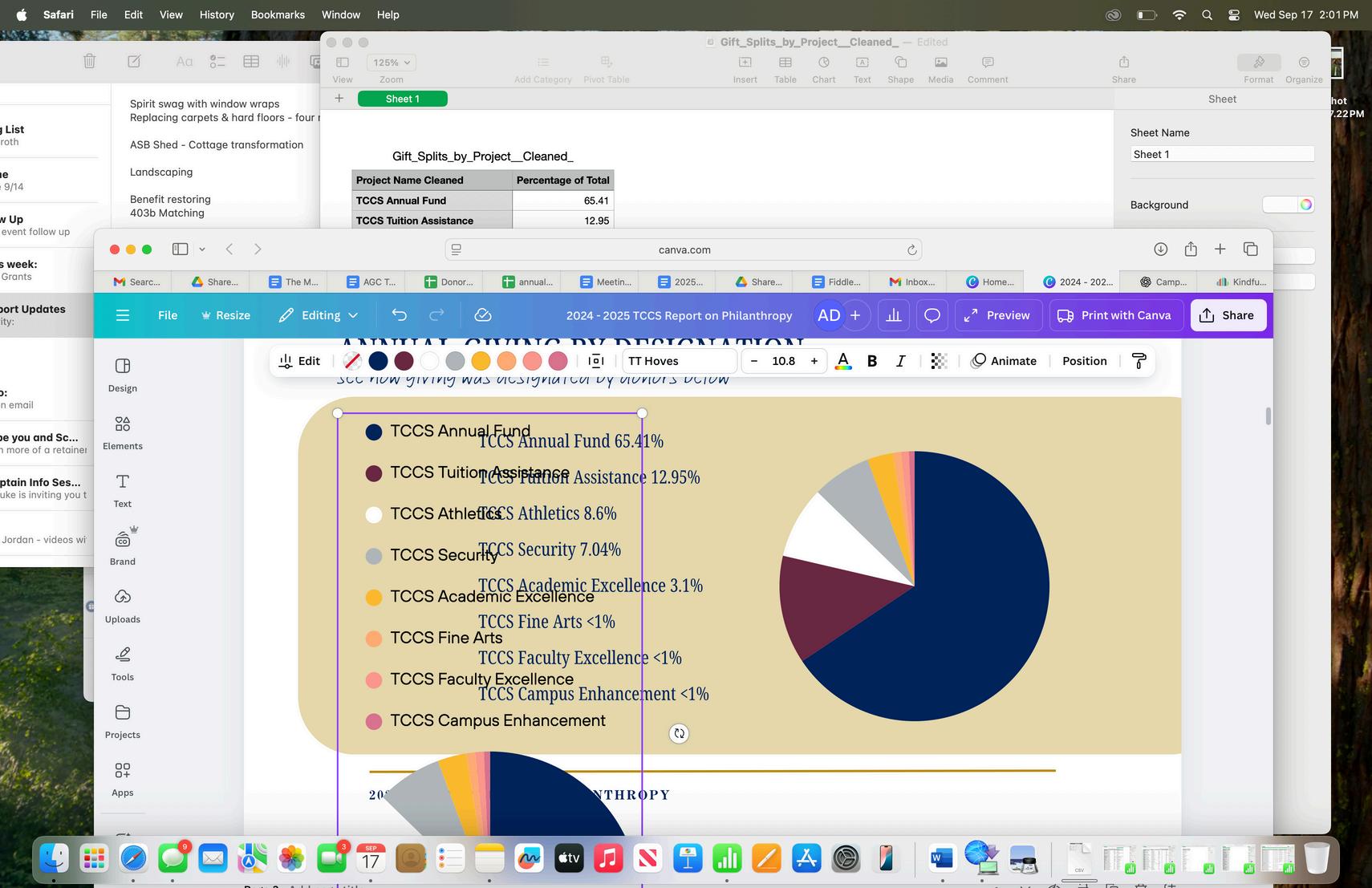This screenshot has height=888, width=1372.
Task: Click the Edit chart button
Action: point(299,361)
